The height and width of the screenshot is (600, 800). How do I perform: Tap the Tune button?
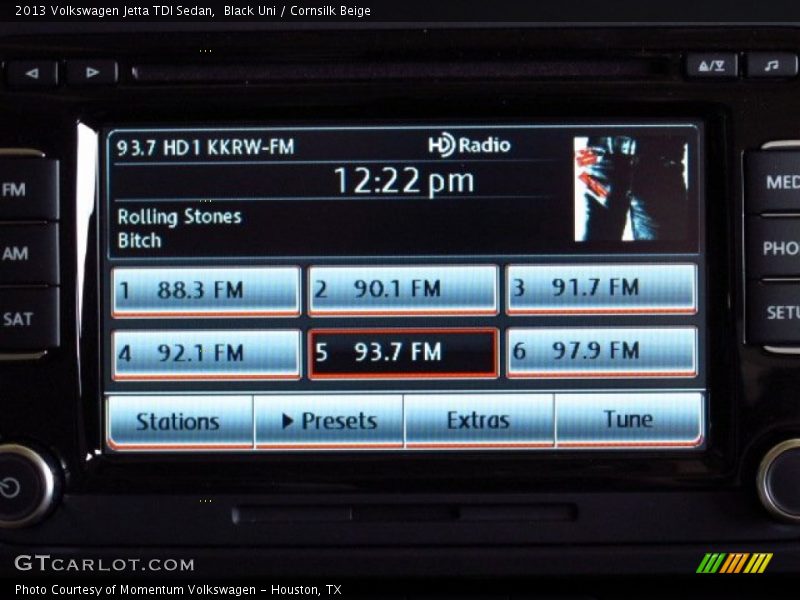(628, 419)
